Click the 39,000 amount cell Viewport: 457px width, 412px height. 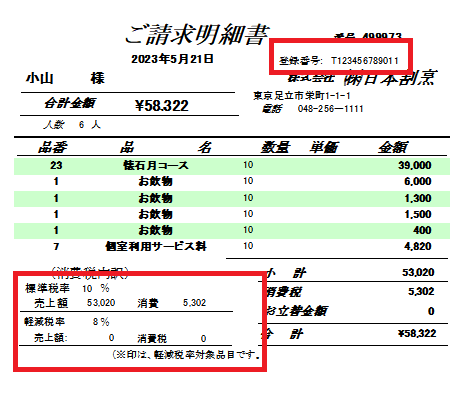pos(414,165)
